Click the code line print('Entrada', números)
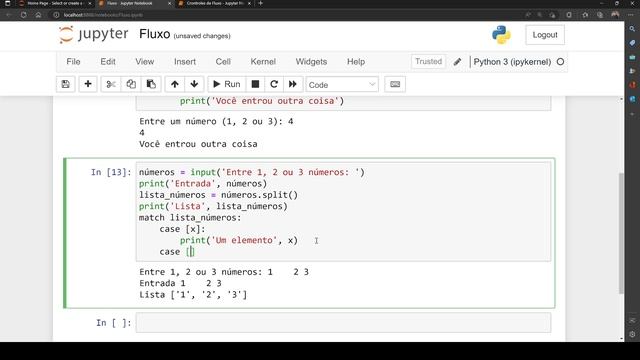This screenshot has height=360, width=640. pyautogui.click(x=203, y=184)
